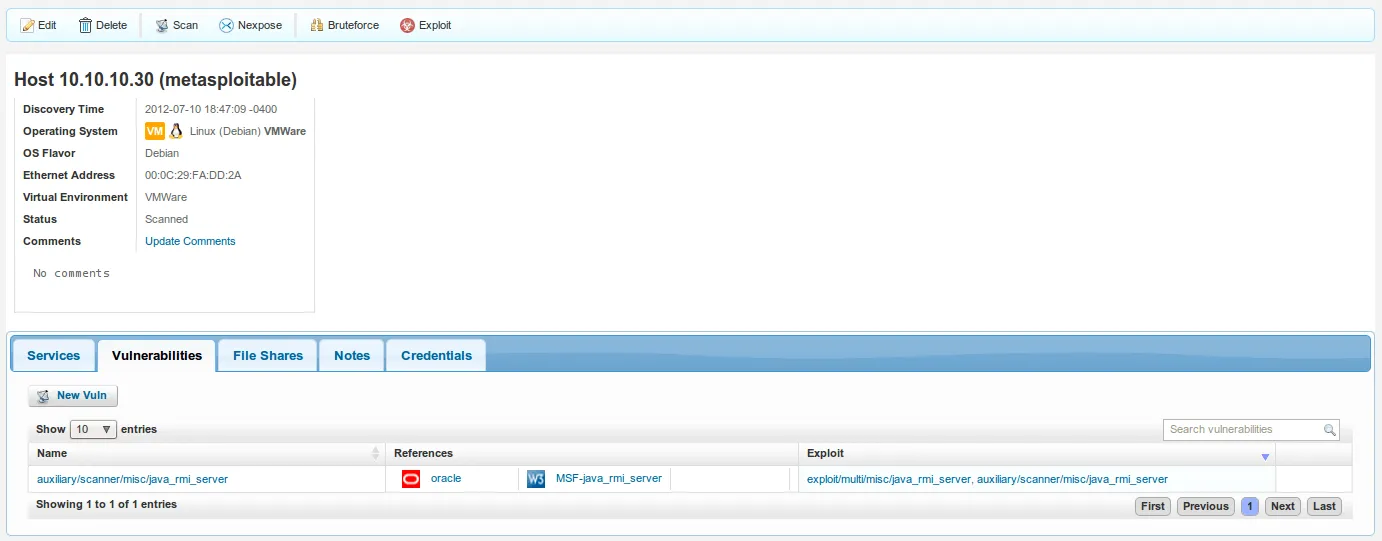
Task: Toggle sort arrow on Exploit column
Action: coord(1264,455)
